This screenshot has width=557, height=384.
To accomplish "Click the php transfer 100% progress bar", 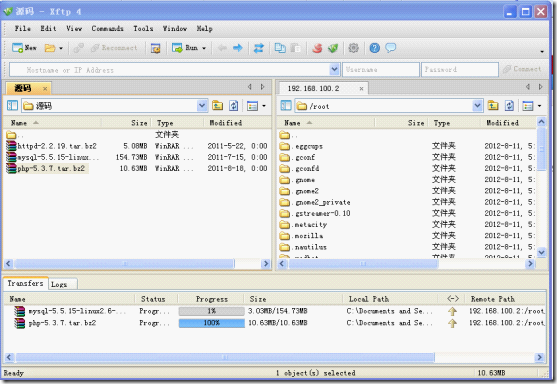I will click(211, 323).
